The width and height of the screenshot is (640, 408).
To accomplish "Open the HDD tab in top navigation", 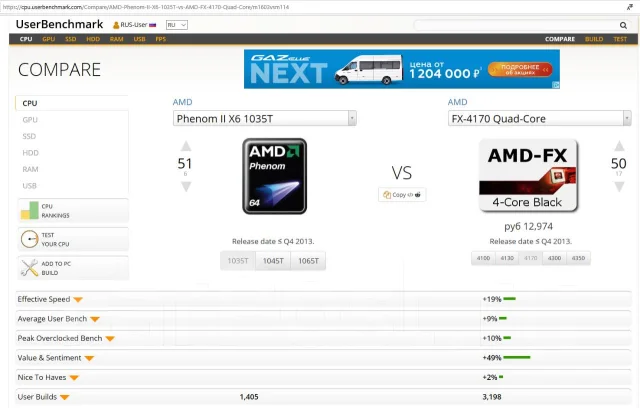I will click(93, 39).
